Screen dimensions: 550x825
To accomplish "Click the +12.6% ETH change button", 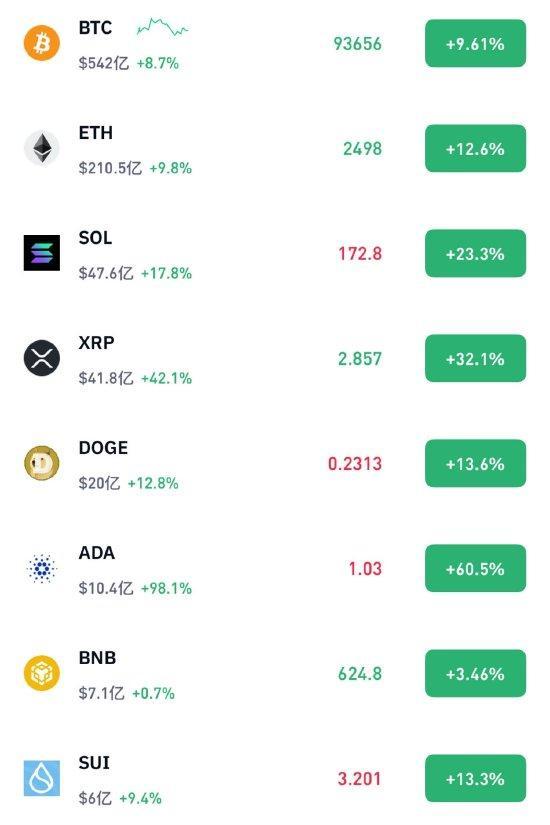I will point(475,148).
